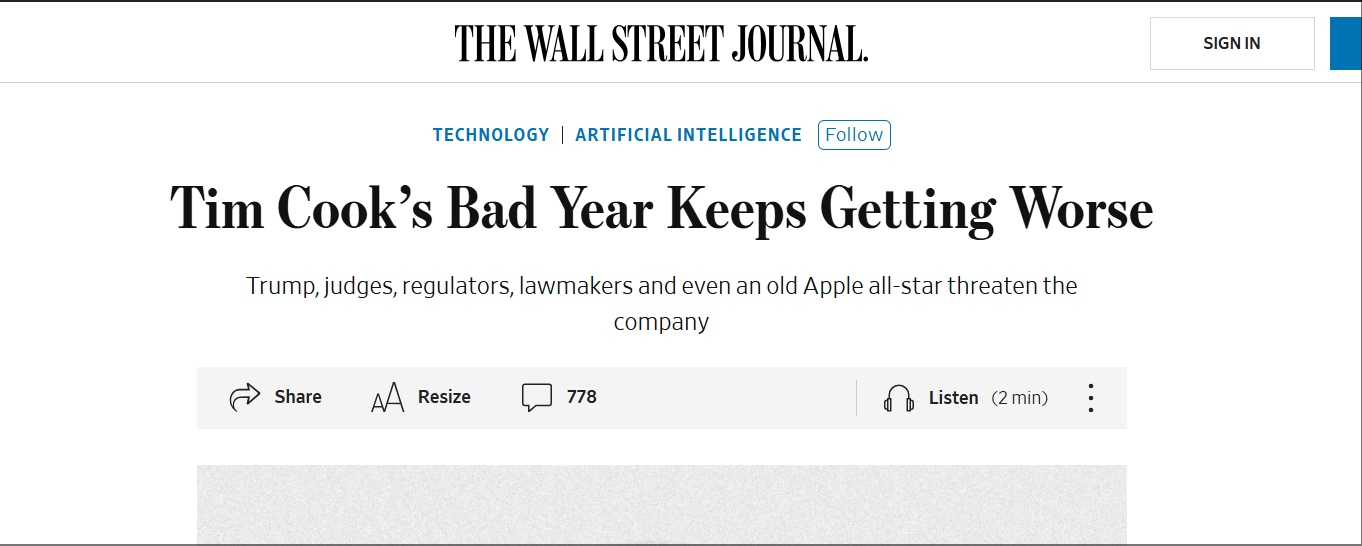Viewport: 1362px width, 546px height.
Task: Click the vertical divider left of Listen
Action: 857,398
